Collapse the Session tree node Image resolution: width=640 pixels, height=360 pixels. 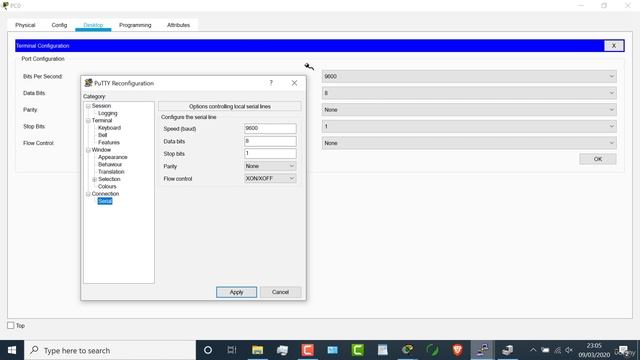pyautogui.click(x=88, y=106)
